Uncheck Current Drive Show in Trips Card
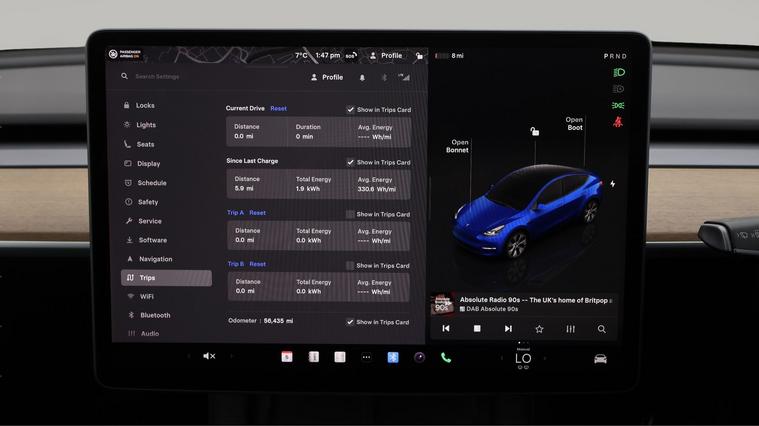 [x=351, y=110]
